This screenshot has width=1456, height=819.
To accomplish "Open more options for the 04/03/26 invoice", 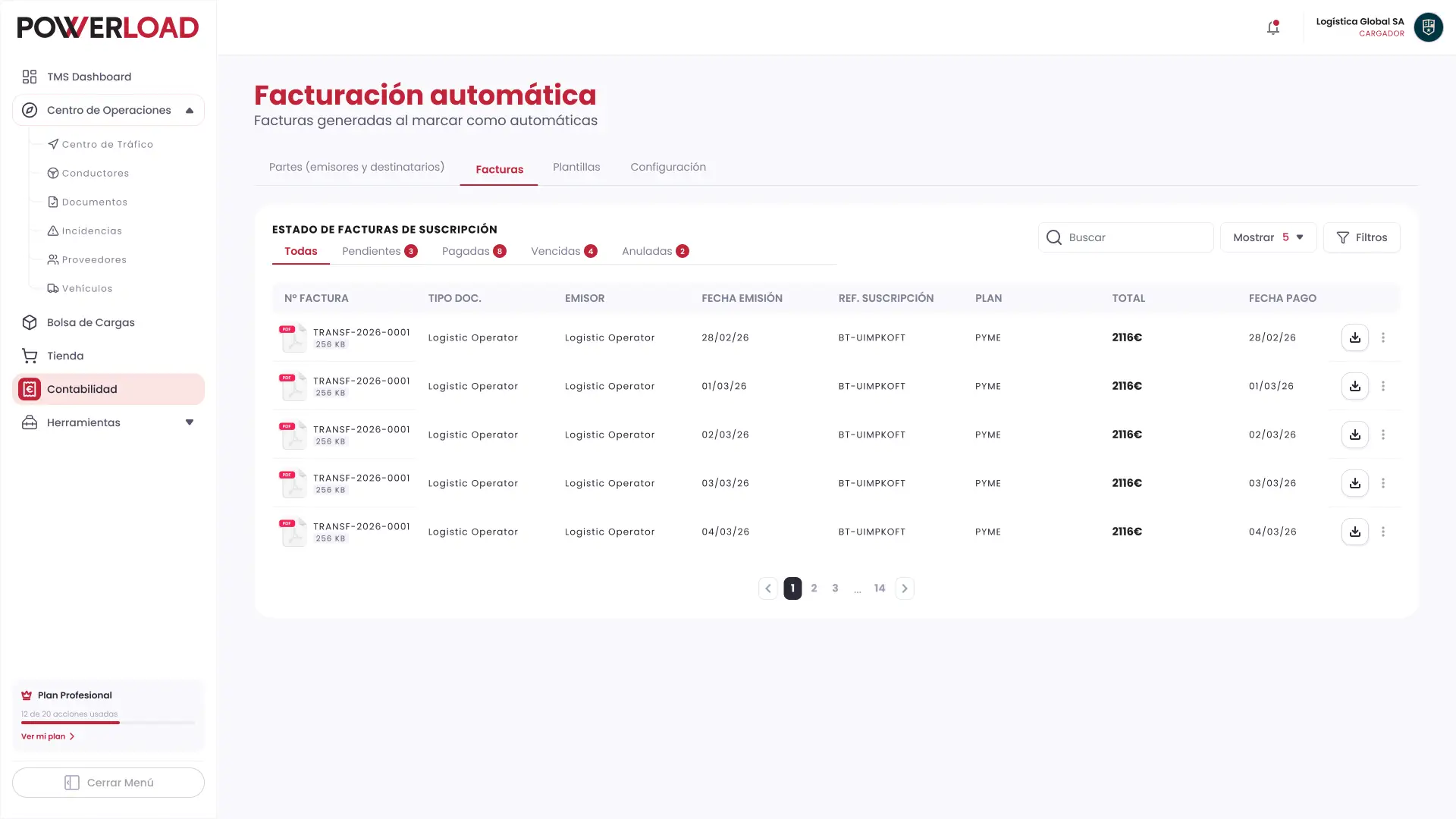I will click(1383, 532).
